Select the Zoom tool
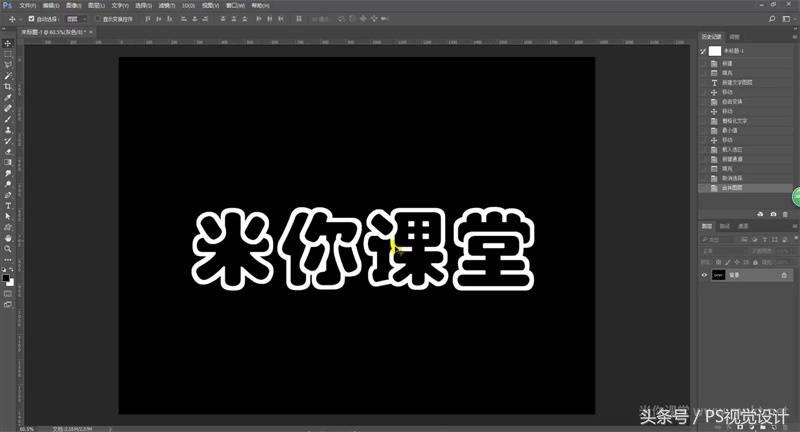Image resolution: width=800 pixels, height=432 pixels. tap(8, 249)
